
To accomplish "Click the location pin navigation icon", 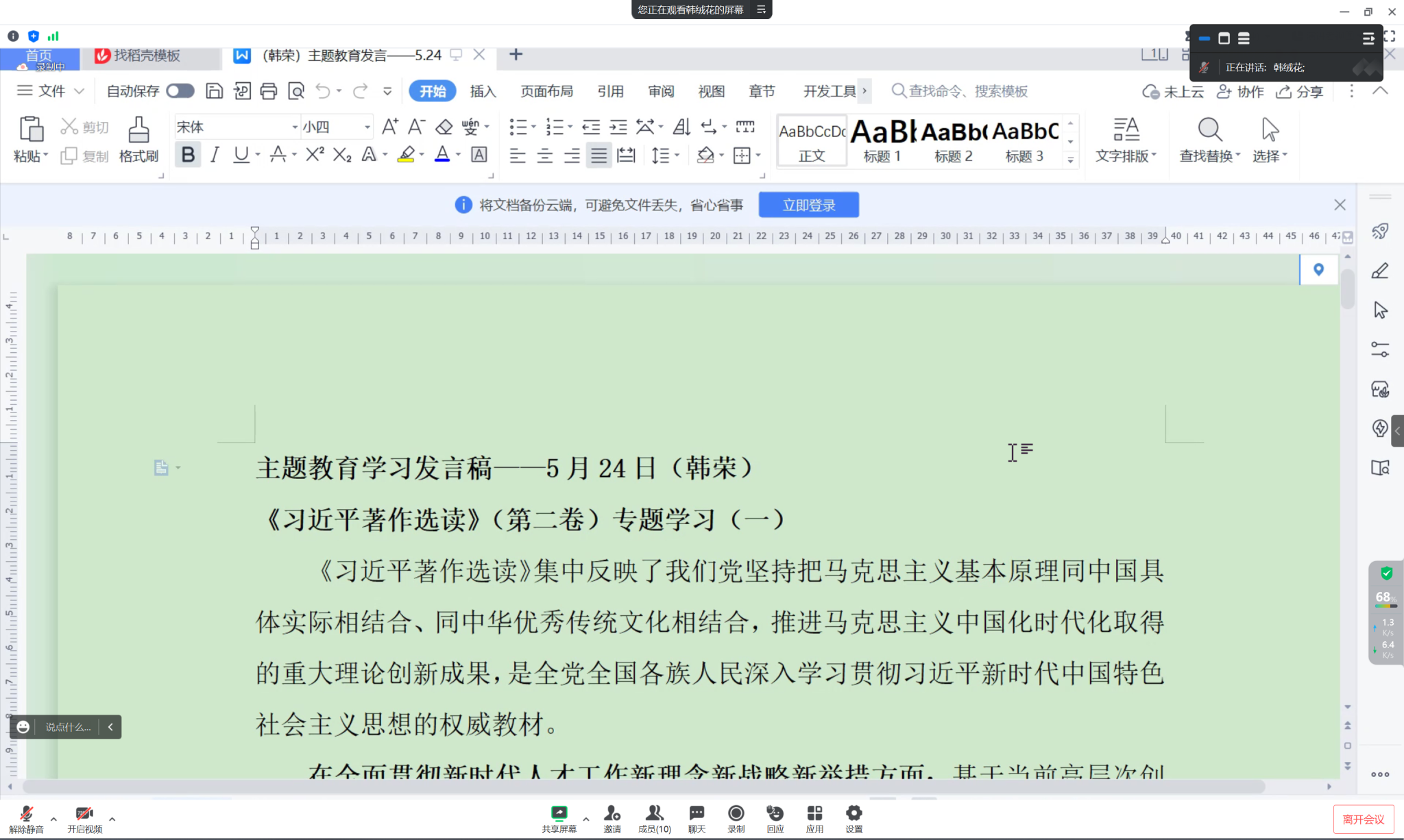I will click(x=1318, y=269).
